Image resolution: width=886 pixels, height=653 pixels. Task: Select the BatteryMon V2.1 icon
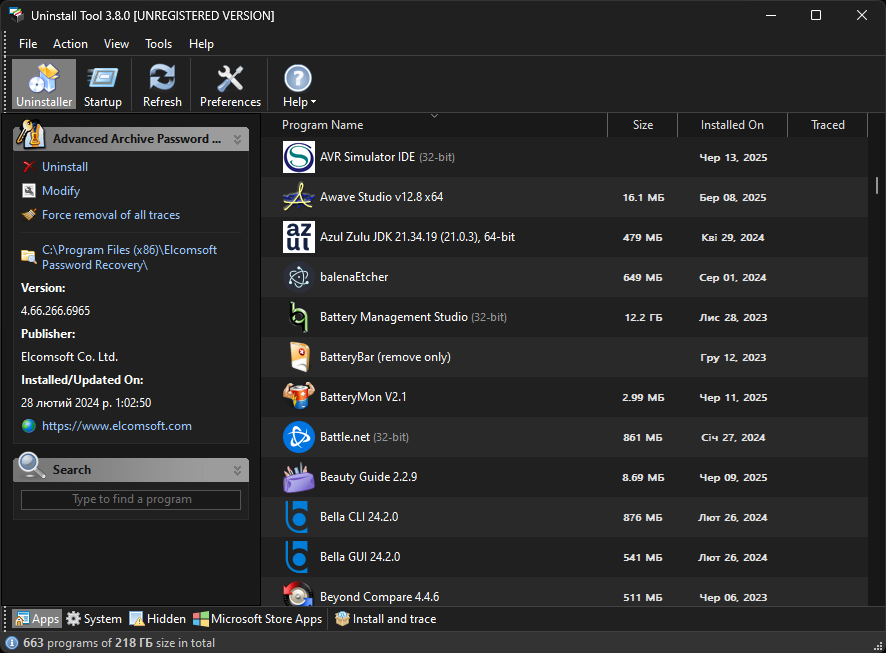point(298,397)
